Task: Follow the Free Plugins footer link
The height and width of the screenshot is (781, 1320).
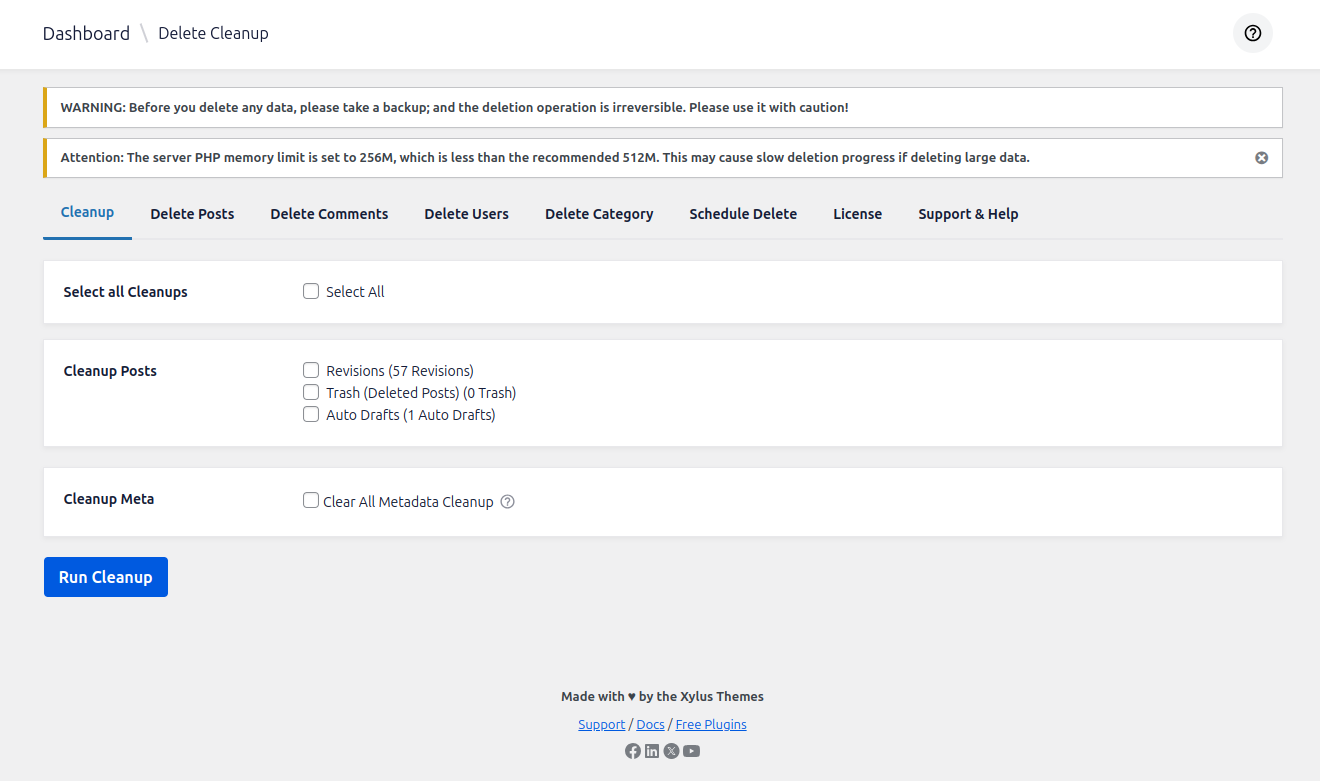Action: [711, 725]
